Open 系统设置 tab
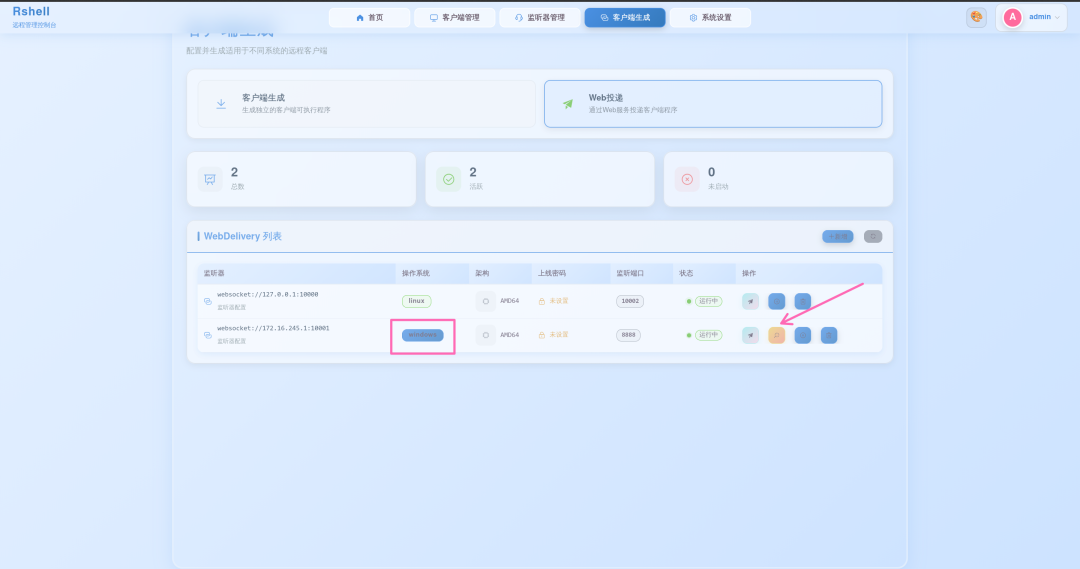 click(x=710, y=17)
